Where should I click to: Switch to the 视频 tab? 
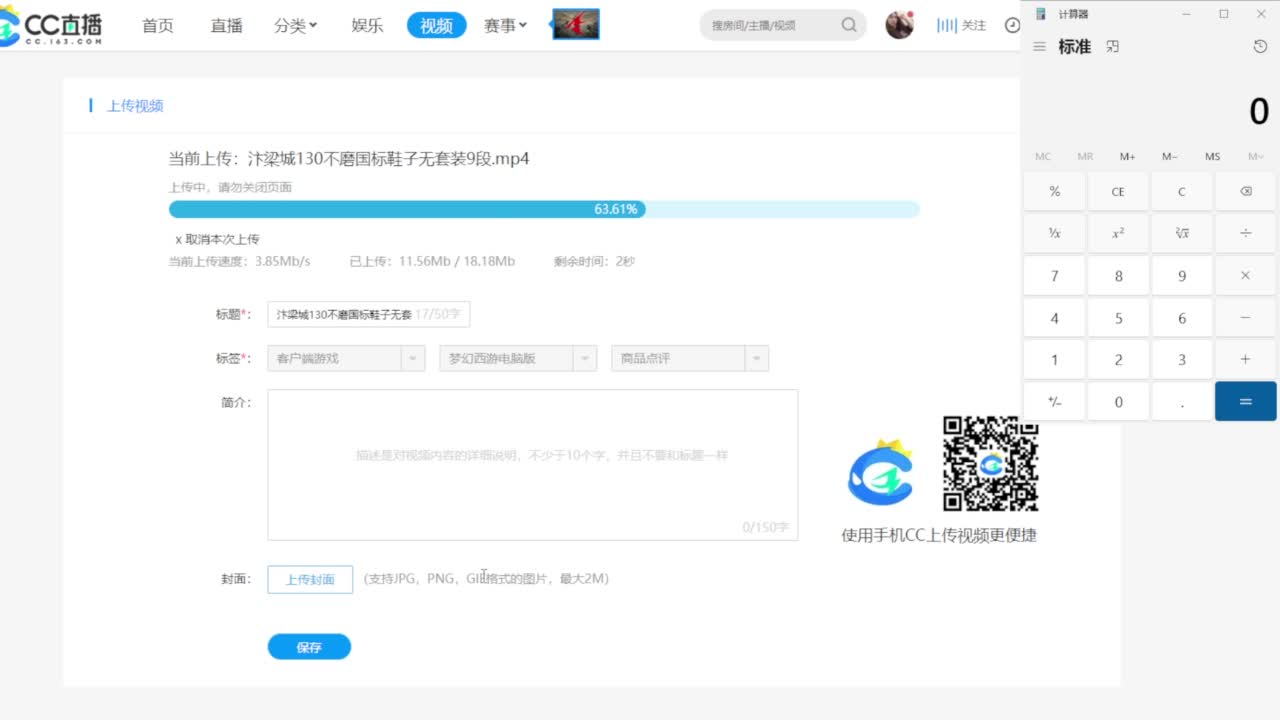pos(435,26)
